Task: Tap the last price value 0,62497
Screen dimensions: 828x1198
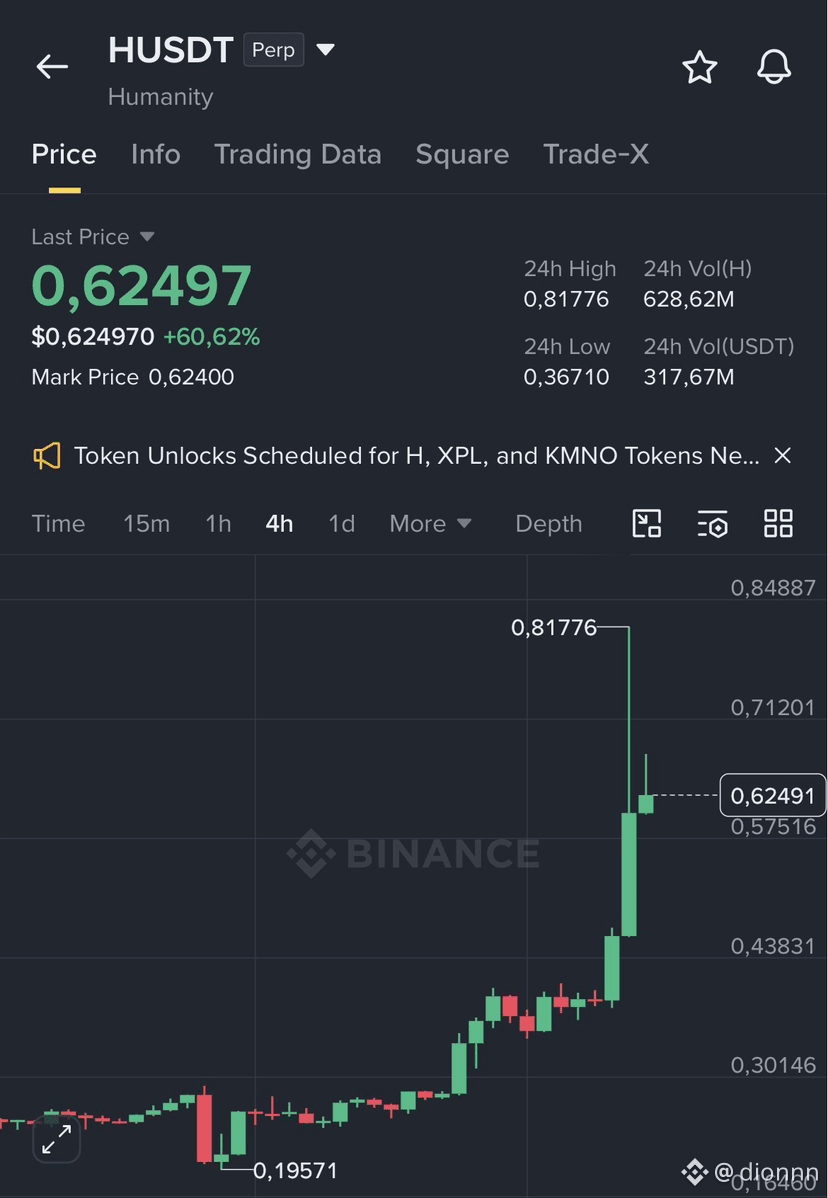Action: (141, 286)
